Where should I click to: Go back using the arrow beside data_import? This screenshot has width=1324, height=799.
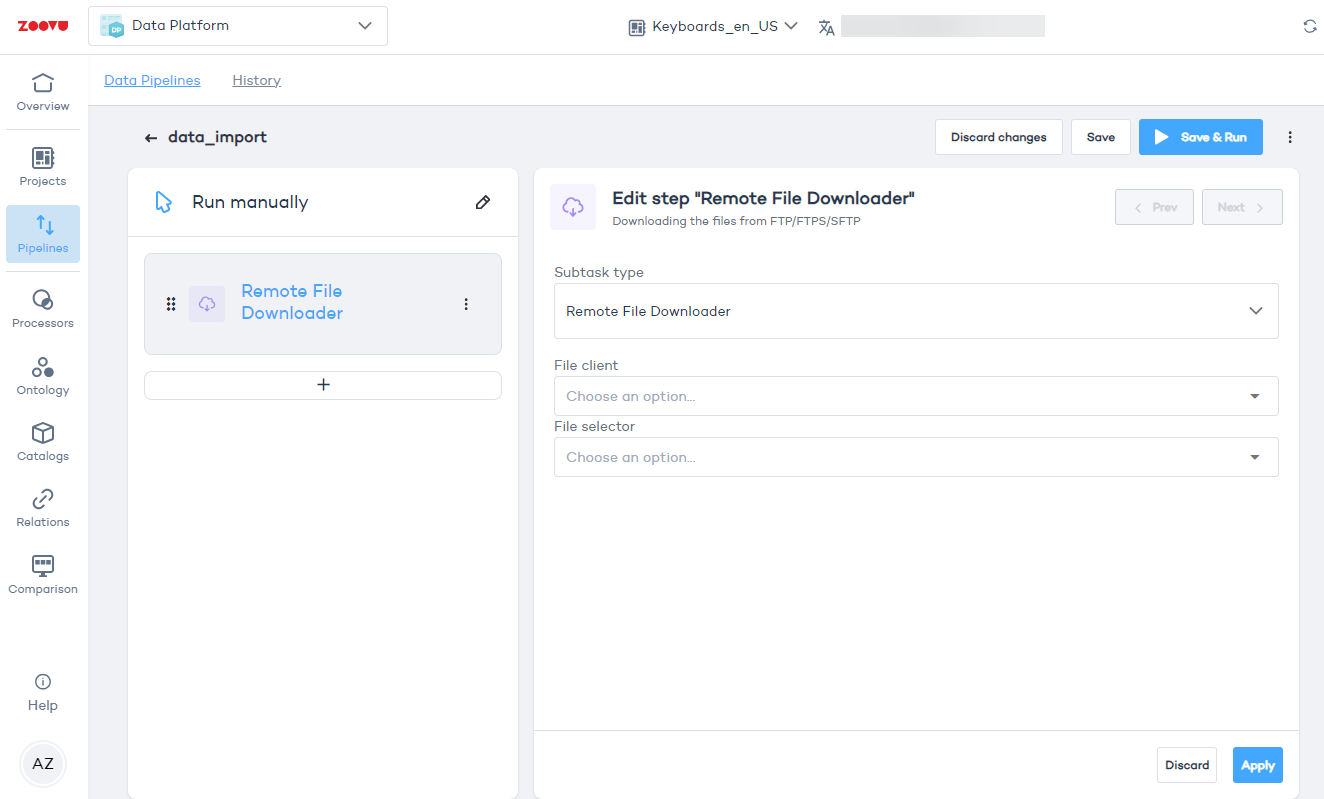(150, 137)
